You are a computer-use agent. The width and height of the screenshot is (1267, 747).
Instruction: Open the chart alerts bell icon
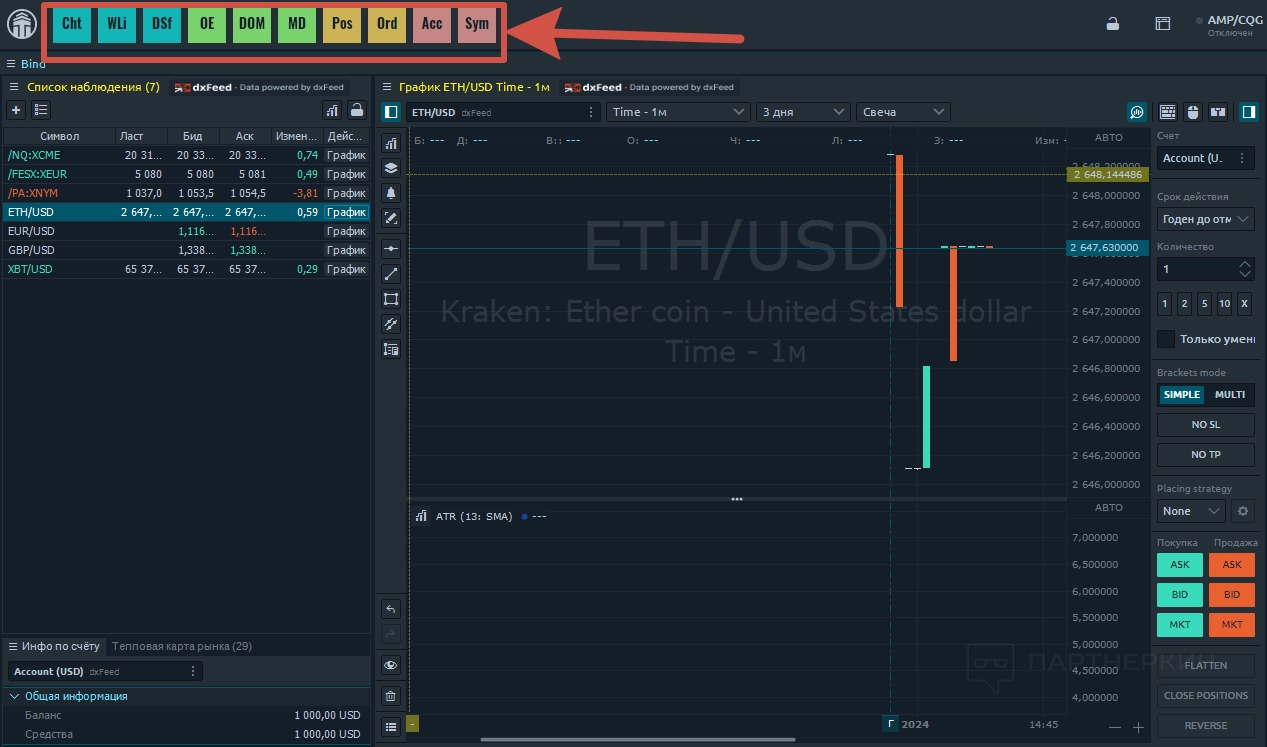tap(391, 193)
